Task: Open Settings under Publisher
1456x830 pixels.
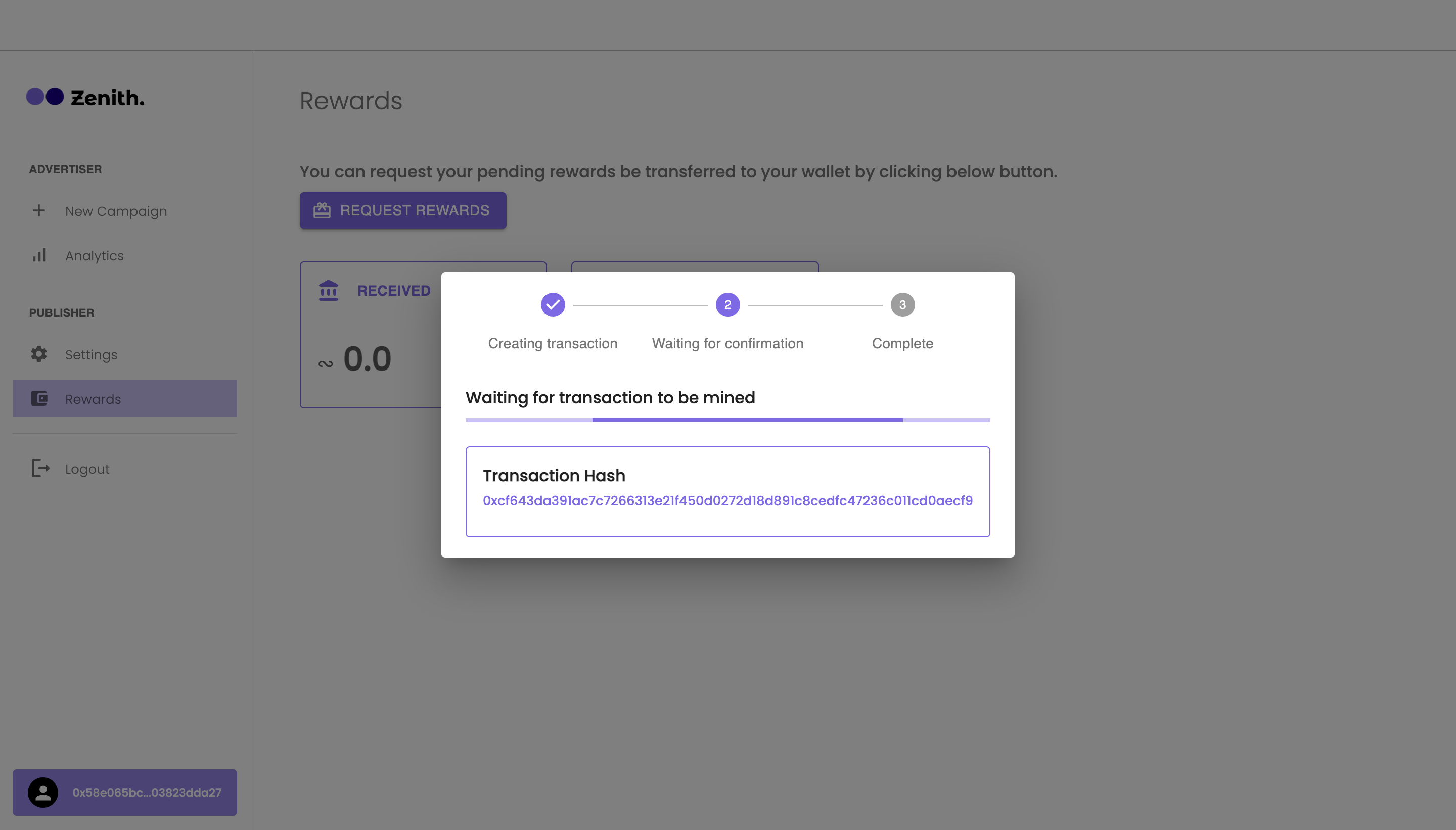Action: click(x=91, y=354)
